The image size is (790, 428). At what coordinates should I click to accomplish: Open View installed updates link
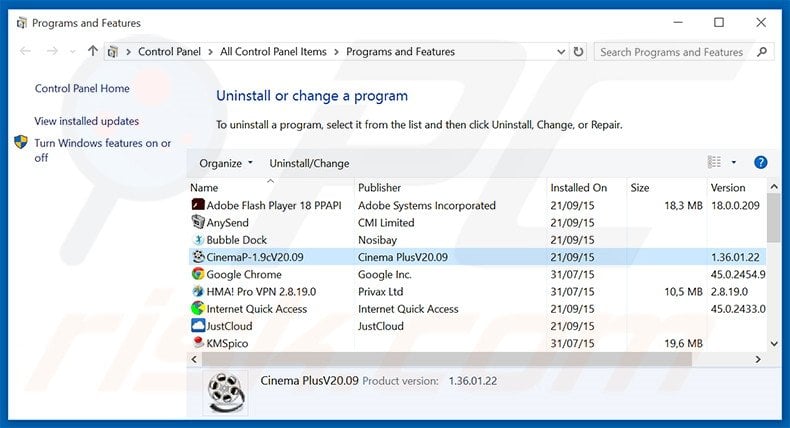86,121
